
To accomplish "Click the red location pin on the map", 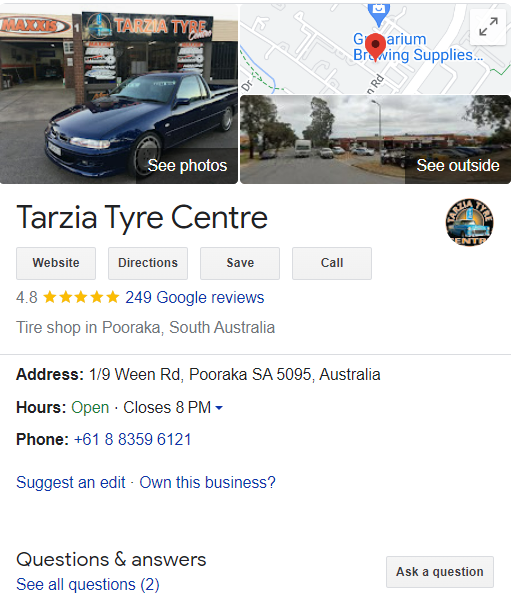I will coord(375,47).
